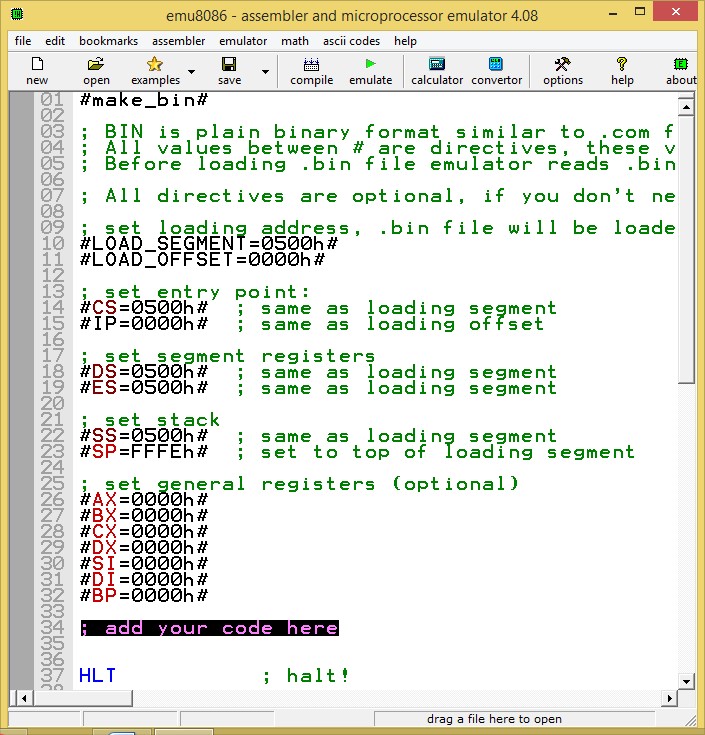Click the #LOAD_SEGMENT=0500h# line
Screen dimensions: 705x735
point(208,244)
